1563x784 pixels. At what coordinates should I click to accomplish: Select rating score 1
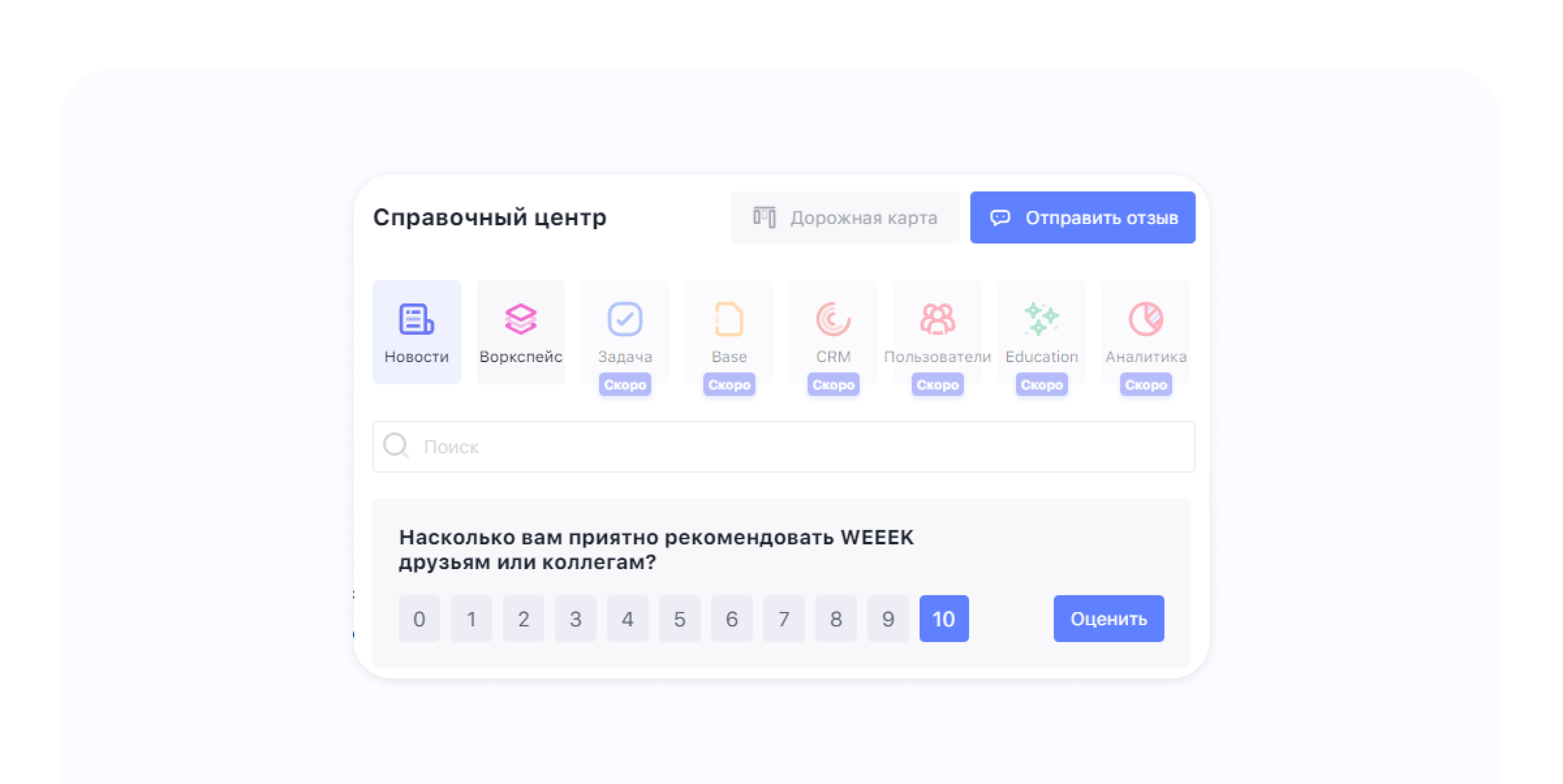pyautogui.click(x=471, y=618)
